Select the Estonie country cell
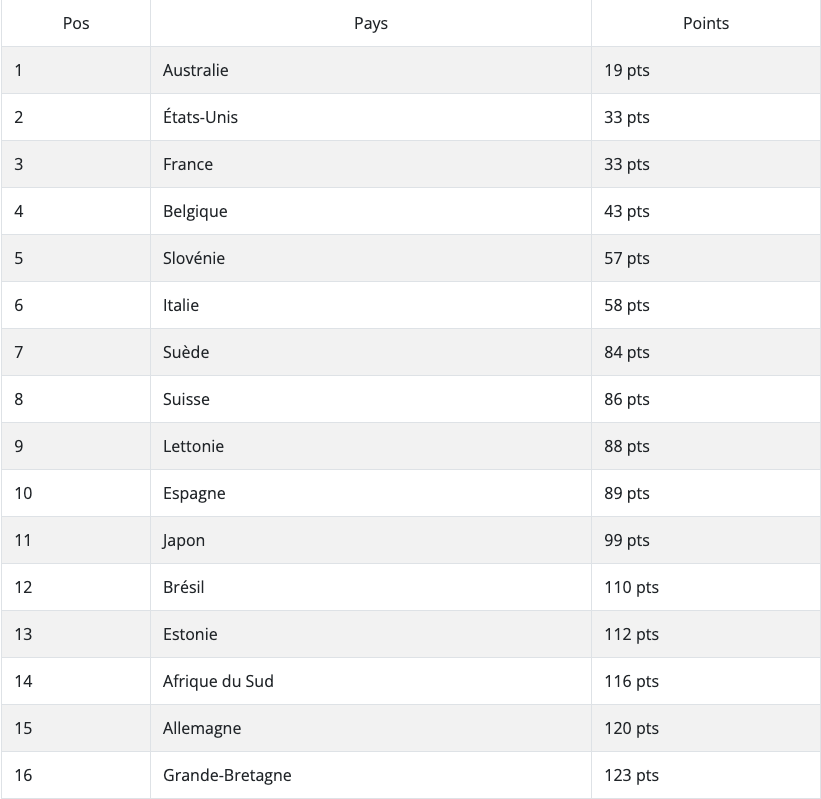821x799 pixels. click(x=190, y=634)
